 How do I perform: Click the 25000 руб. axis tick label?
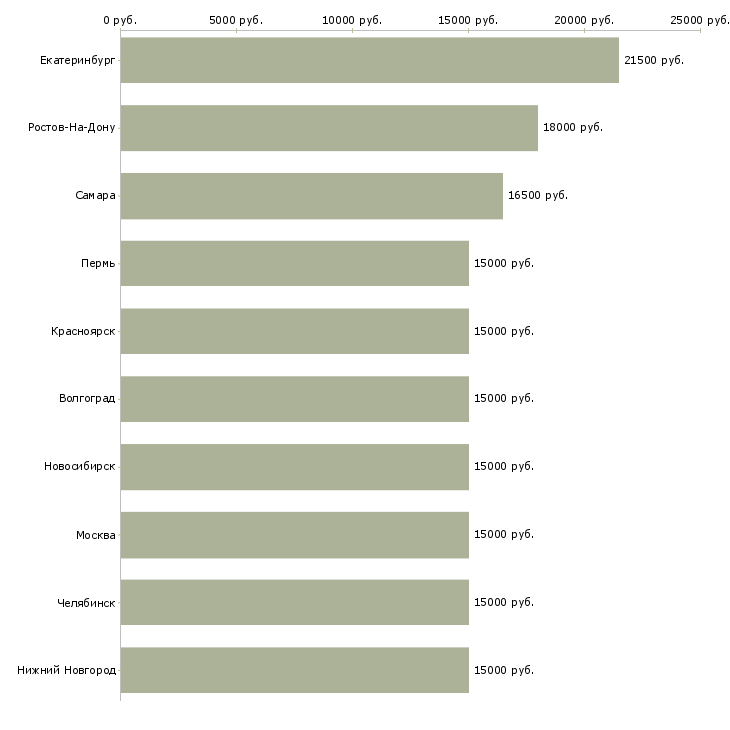pyautogui.click(x=699, y=20)
